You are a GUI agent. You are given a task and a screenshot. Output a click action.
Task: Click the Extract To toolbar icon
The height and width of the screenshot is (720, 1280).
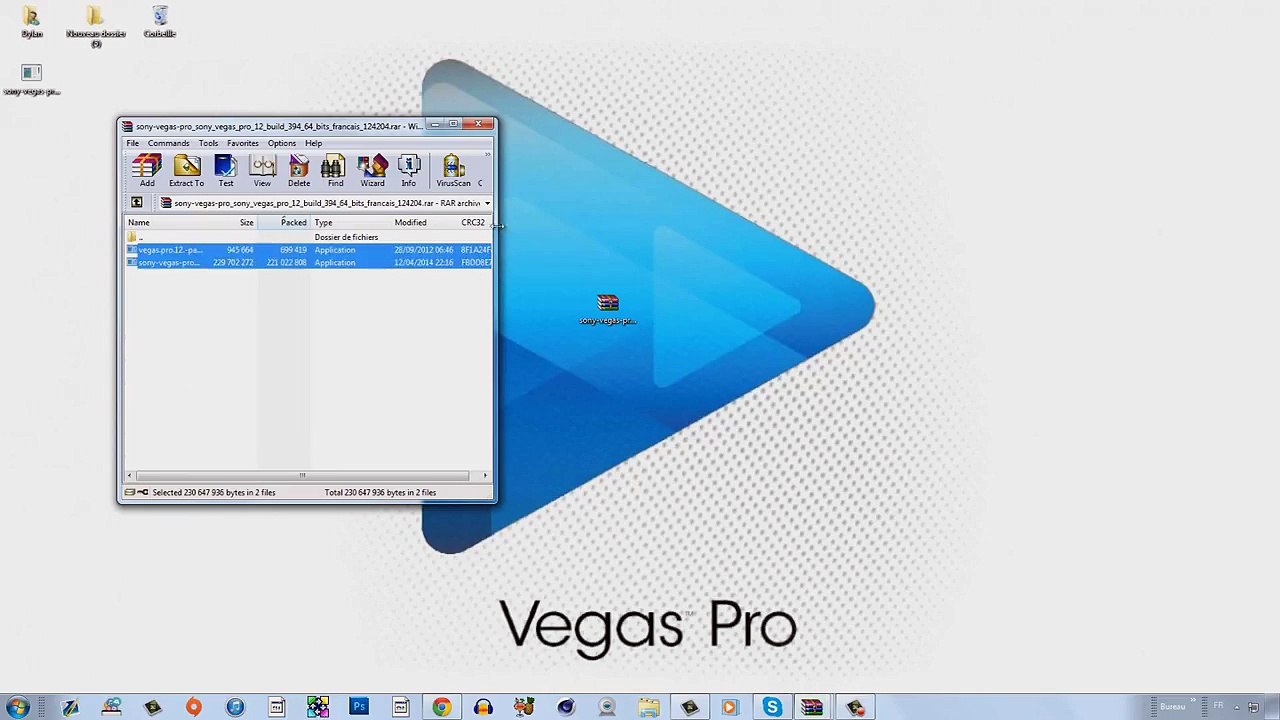[x=186, y=171]
